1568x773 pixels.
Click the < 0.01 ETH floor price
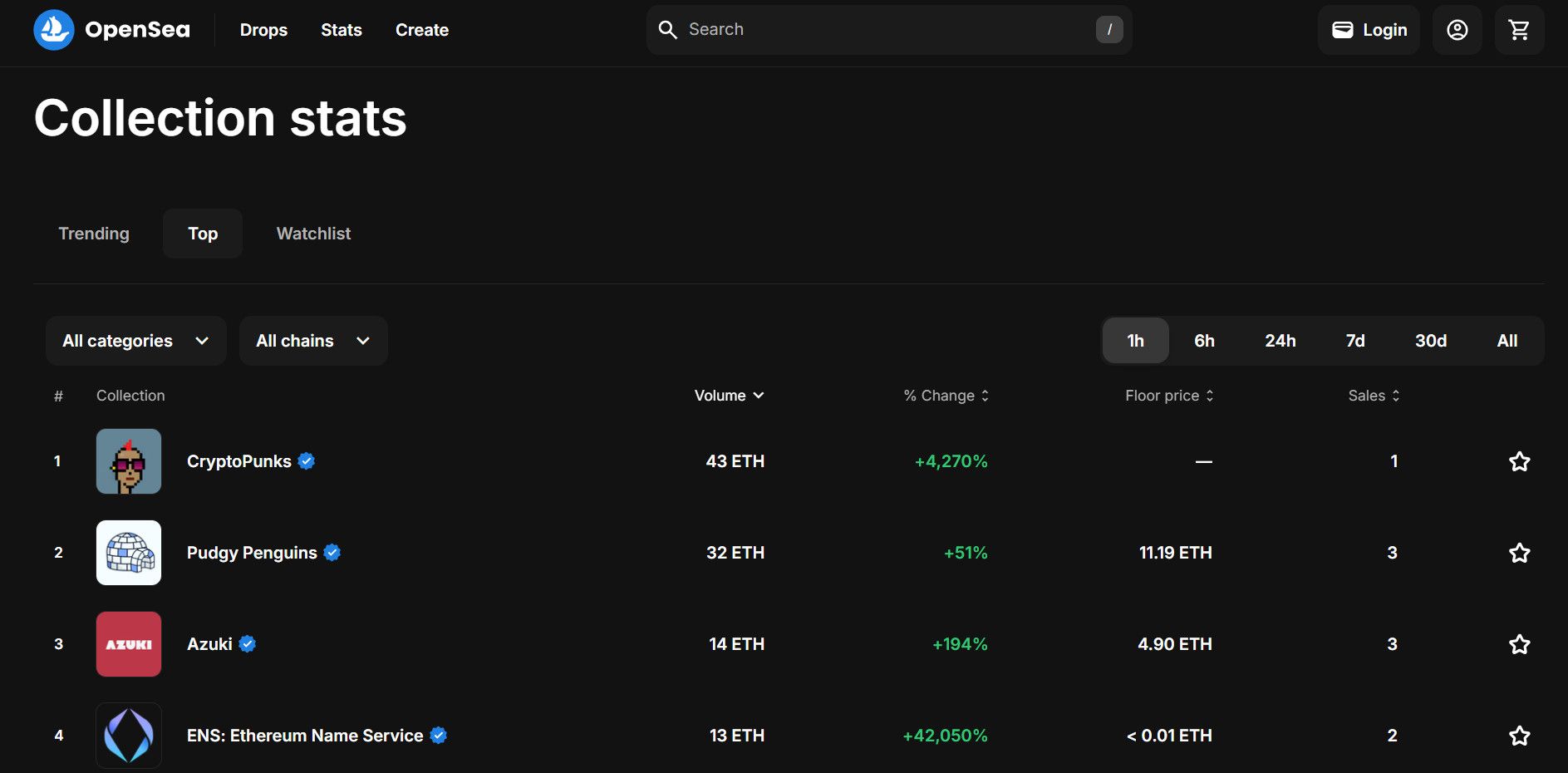tap(1169, 736)
